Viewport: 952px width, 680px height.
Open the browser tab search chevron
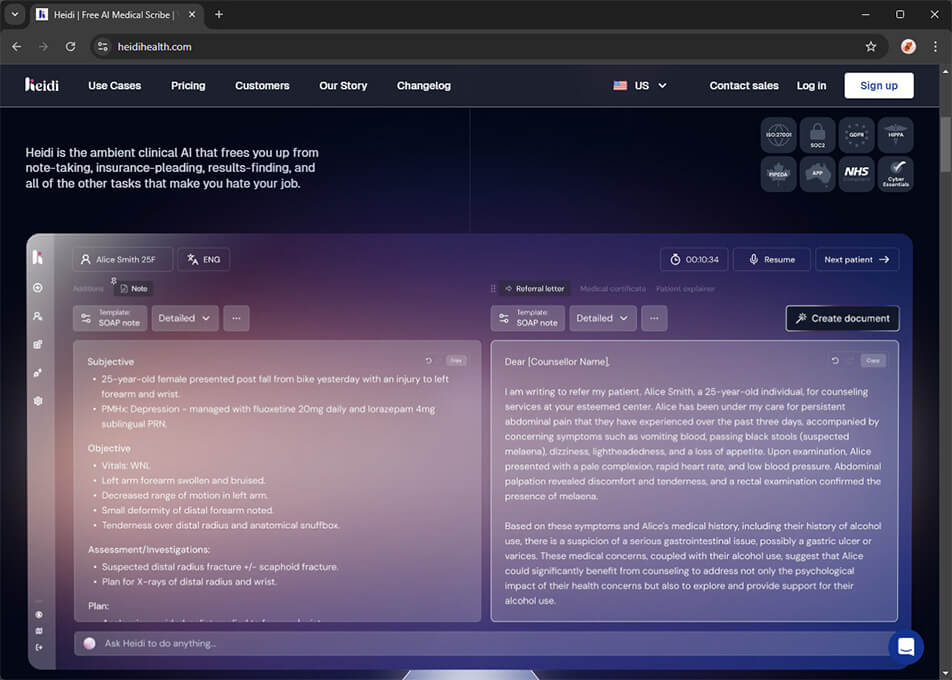15,14
